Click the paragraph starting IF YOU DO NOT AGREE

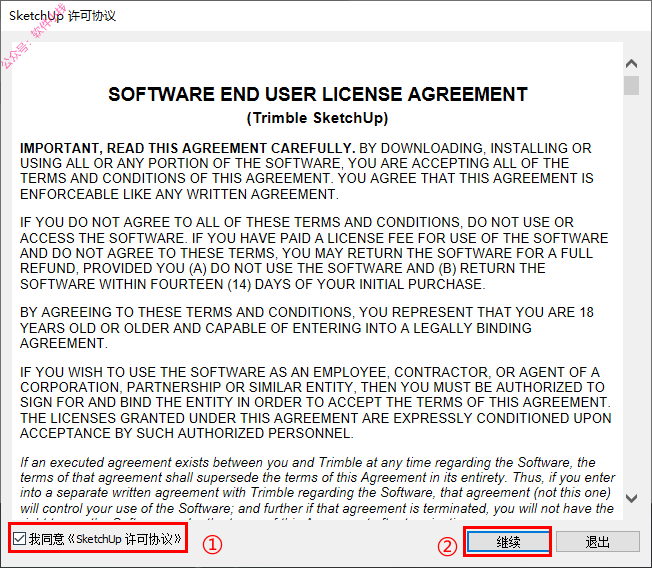(x=314, y=253)
